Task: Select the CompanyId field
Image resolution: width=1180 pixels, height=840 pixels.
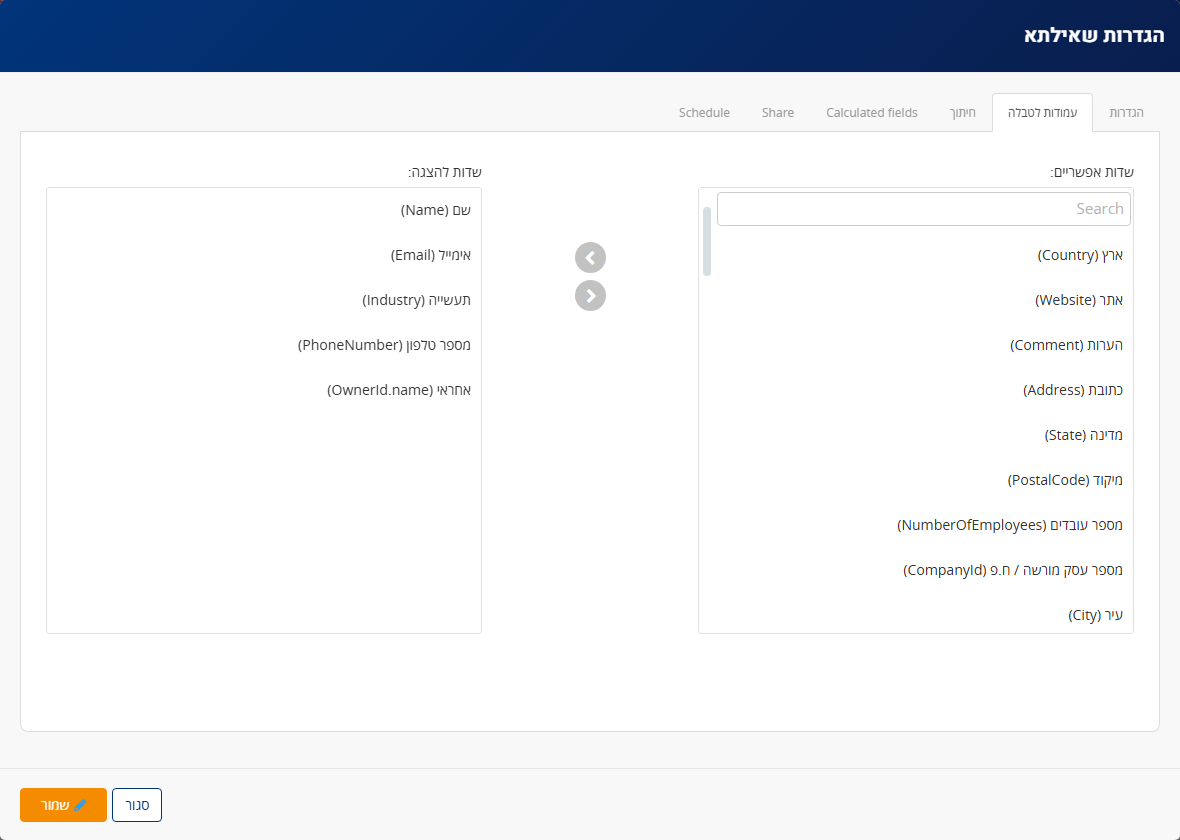Action: pos(916,571)
